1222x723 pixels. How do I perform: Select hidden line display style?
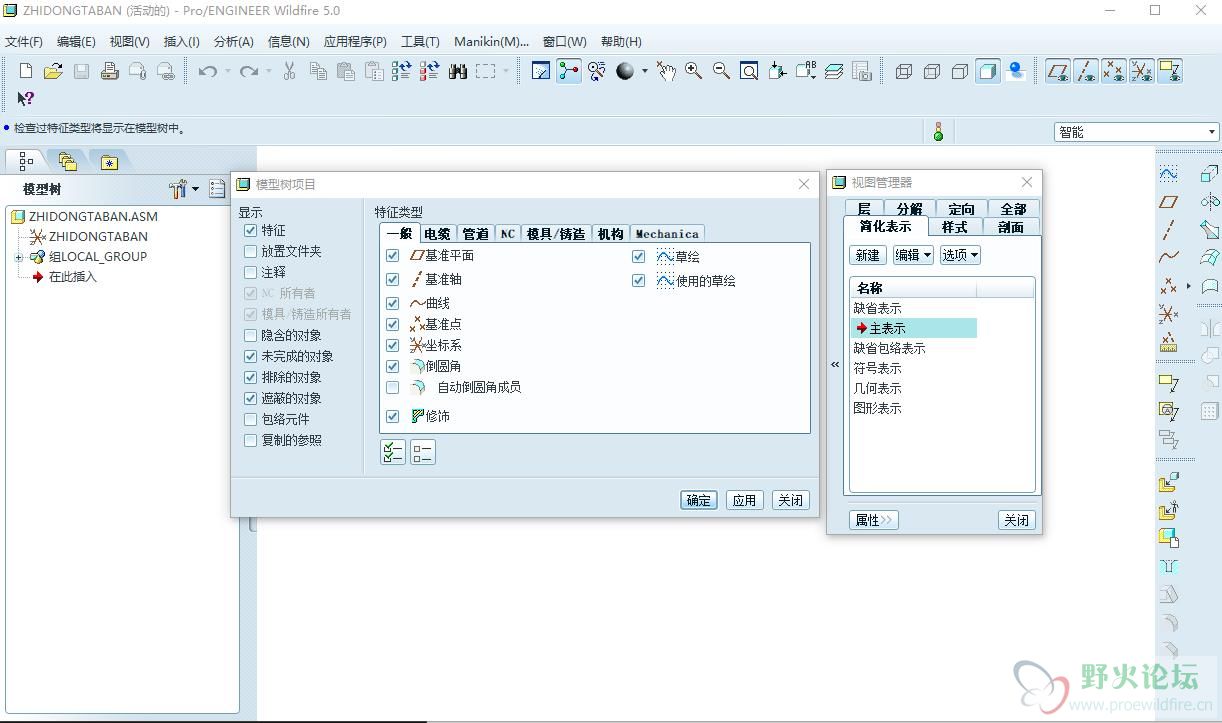tap(932, 71)
